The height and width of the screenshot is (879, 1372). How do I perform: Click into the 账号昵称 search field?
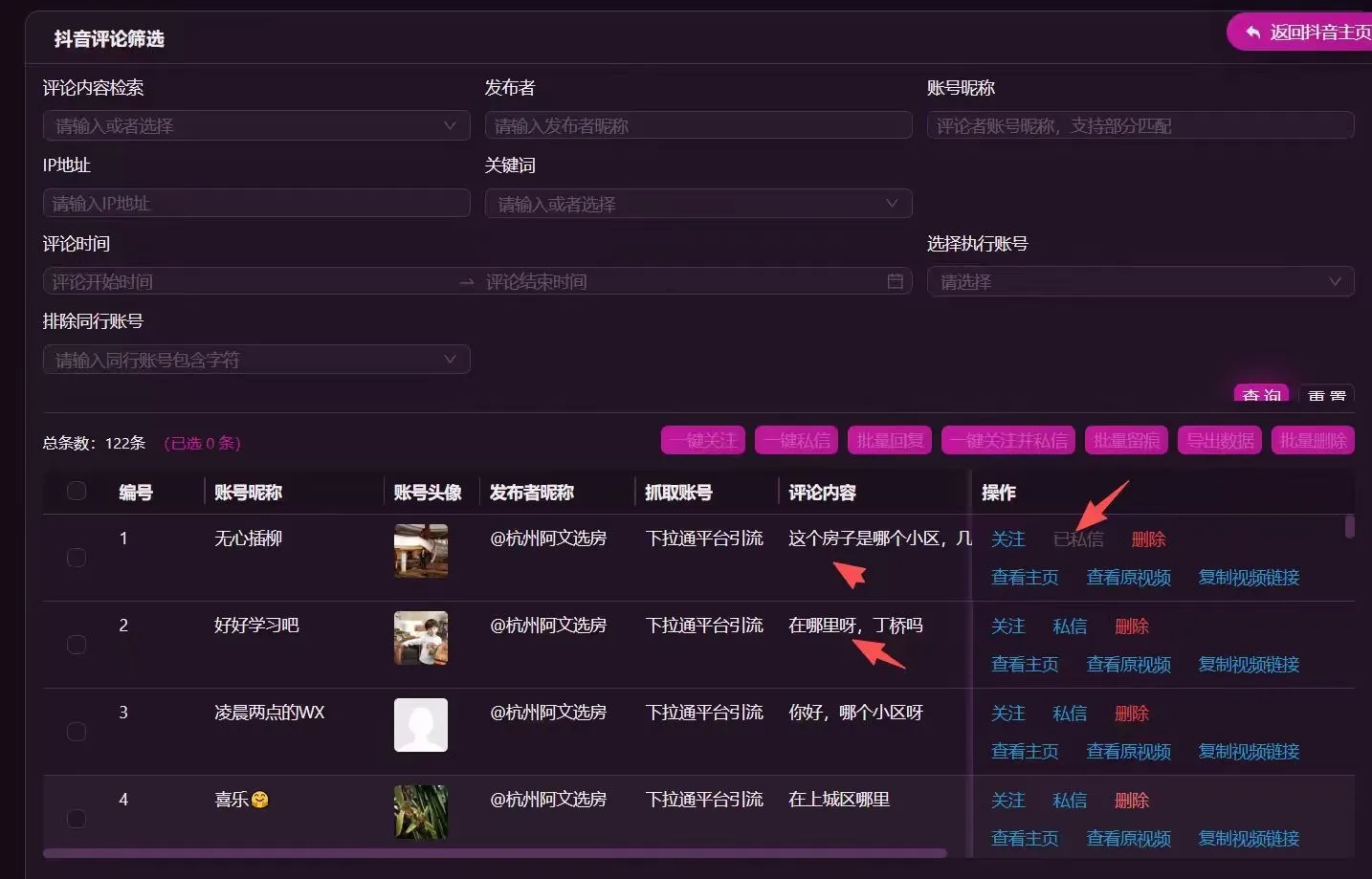click(1140, 125)
